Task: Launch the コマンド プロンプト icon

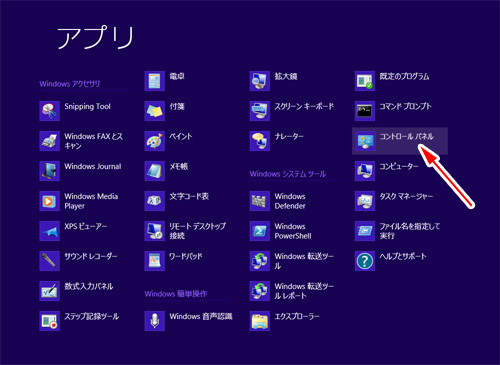Action: (x=365, y=111)
